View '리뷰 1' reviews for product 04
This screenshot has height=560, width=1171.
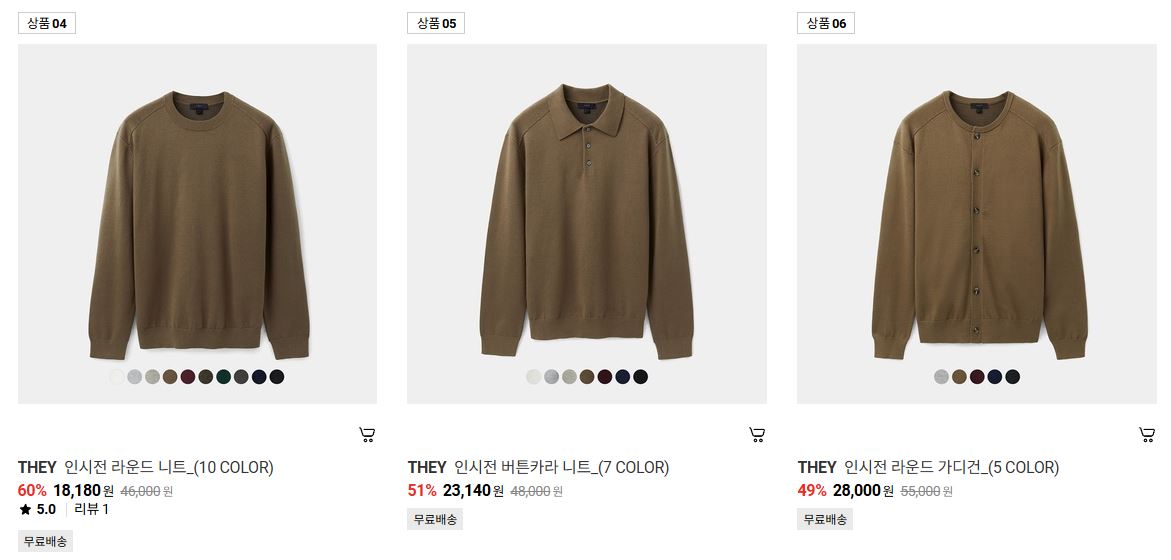coord(92,510)
